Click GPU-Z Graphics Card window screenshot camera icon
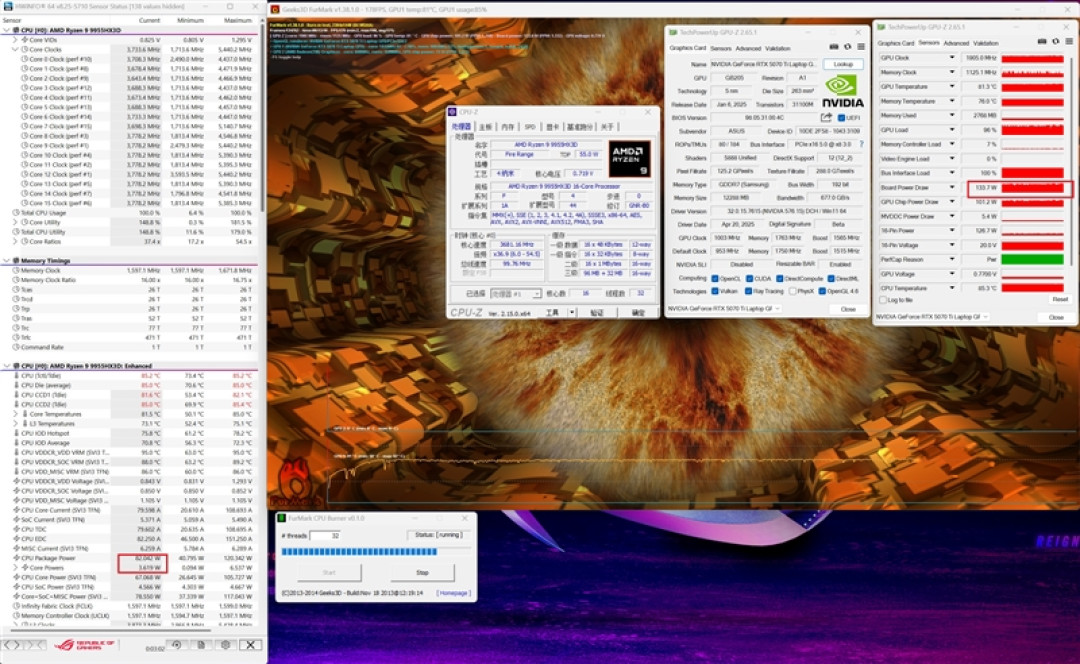 pos(833,47)
